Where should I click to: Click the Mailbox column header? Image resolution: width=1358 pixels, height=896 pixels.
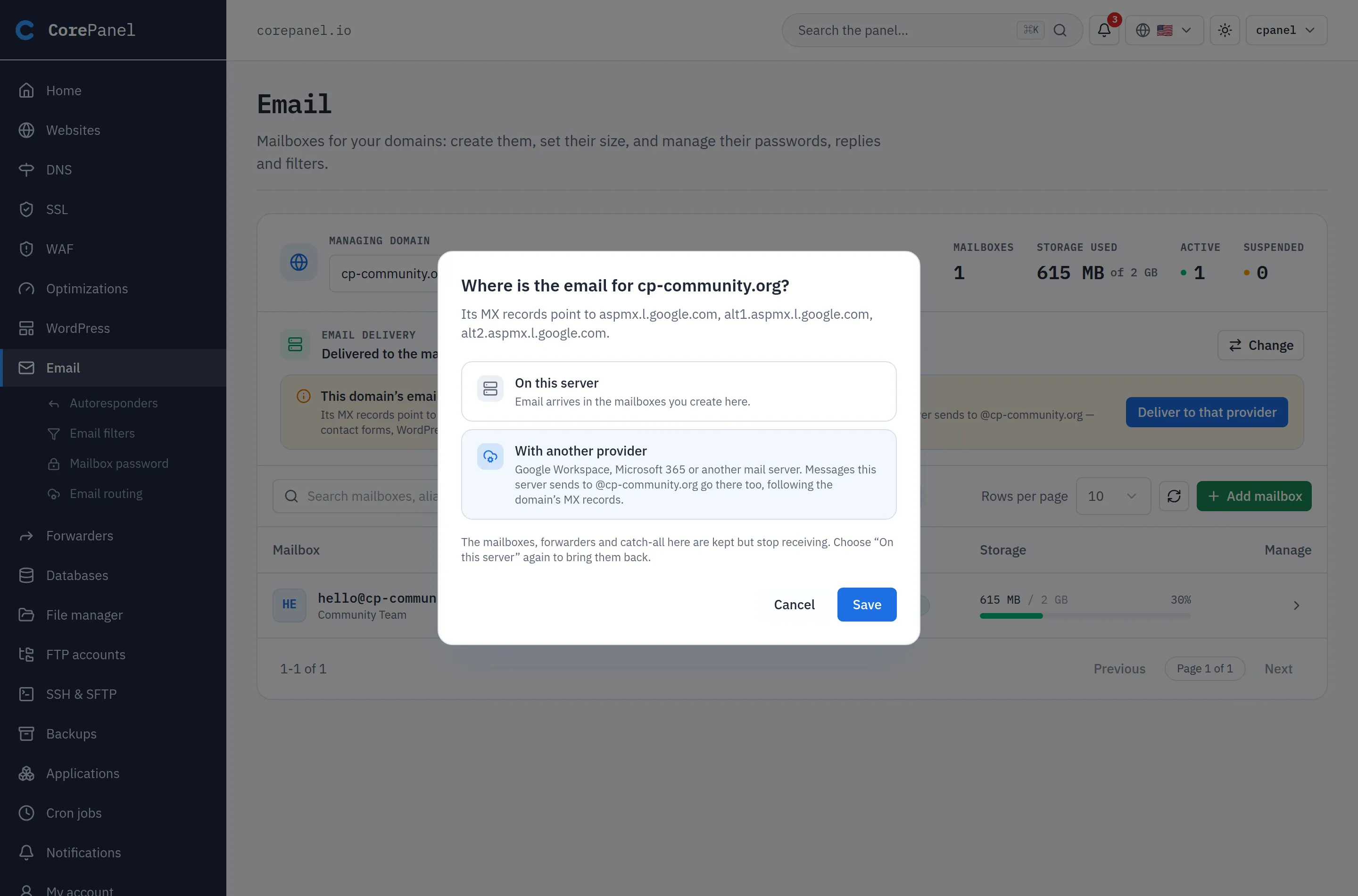tap(296, 550)
